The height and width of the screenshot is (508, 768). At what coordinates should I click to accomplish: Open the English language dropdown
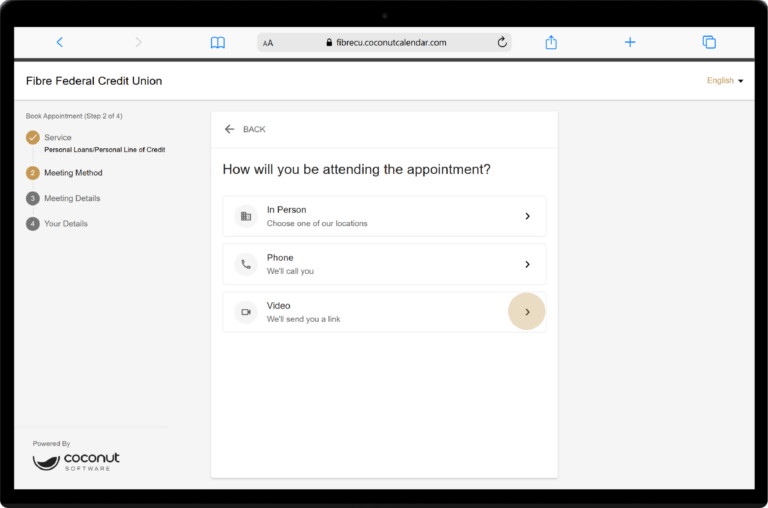[725, 81]
